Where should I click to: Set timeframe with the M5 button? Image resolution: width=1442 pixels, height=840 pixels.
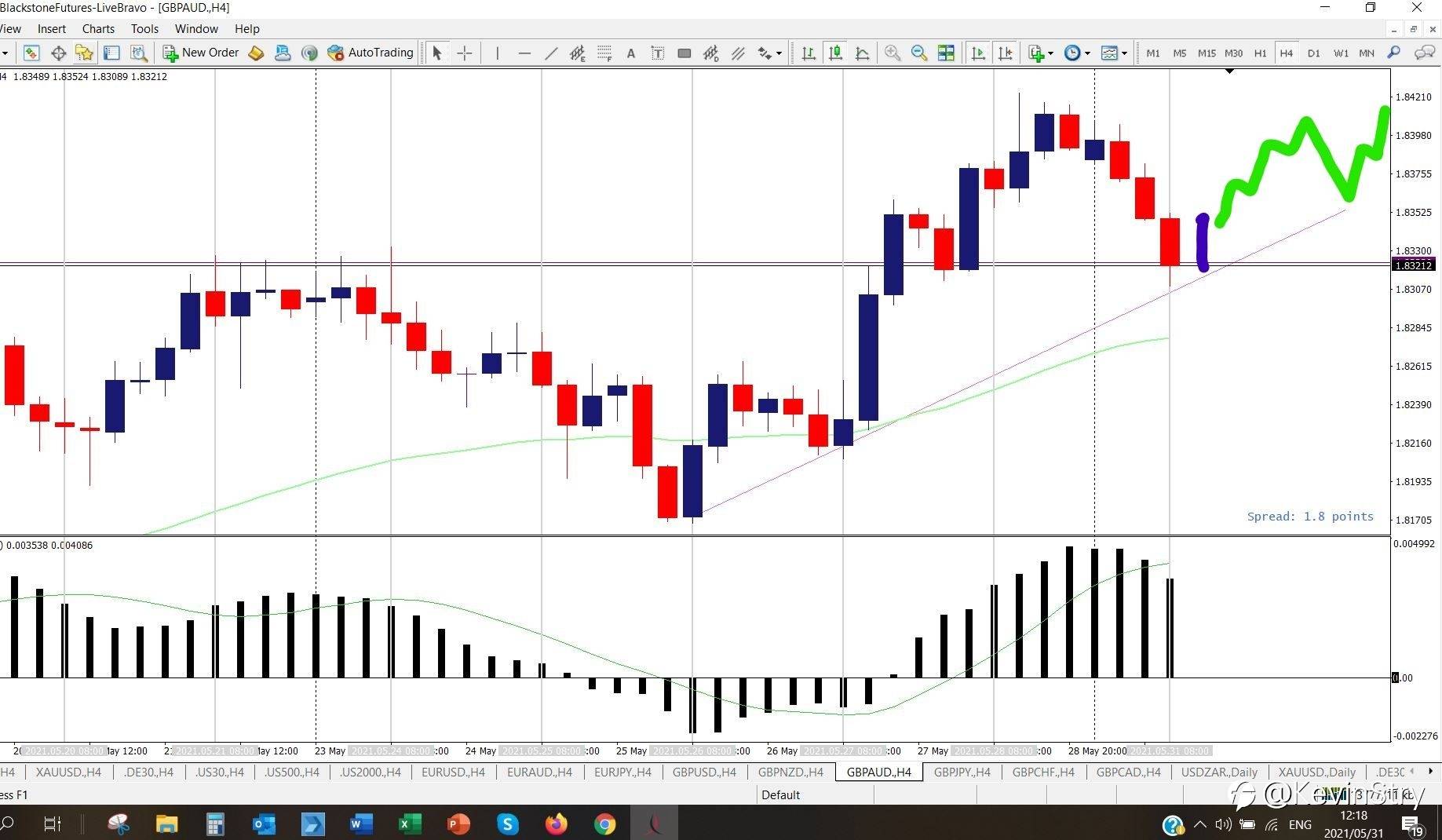coord(1180,53)
